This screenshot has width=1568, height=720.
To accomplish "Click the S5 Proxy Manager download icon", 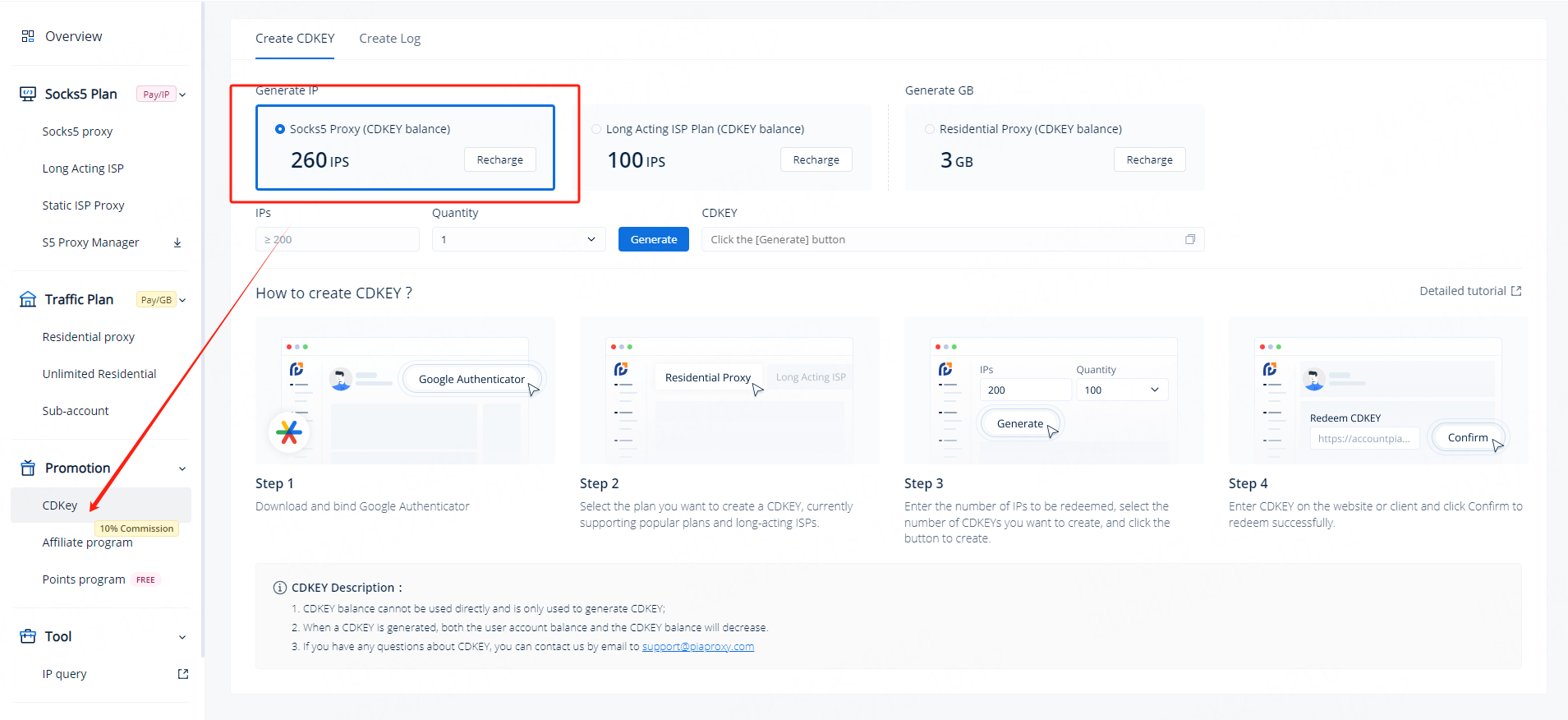I will [x=177, y=242].
